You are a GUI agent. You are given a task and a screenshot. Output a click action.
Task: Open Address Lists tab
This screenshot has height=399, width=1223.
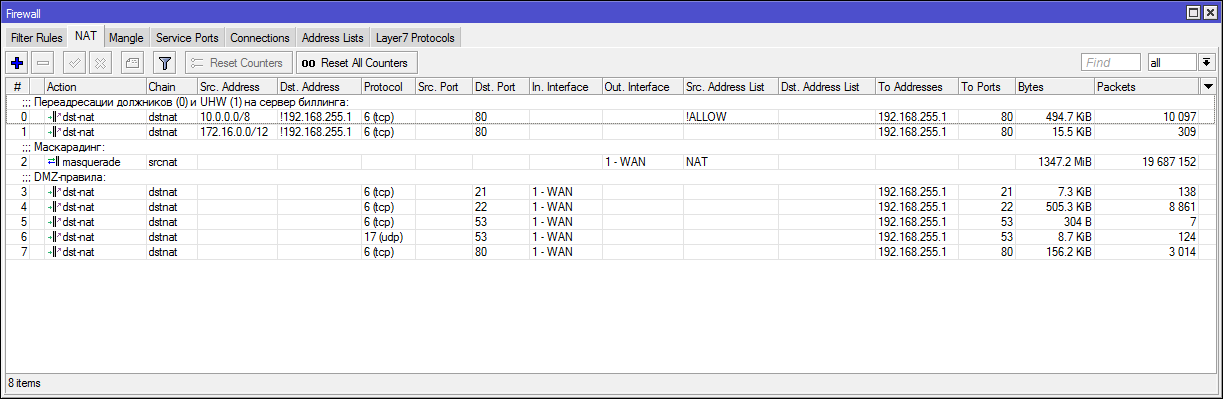(333, 38)
